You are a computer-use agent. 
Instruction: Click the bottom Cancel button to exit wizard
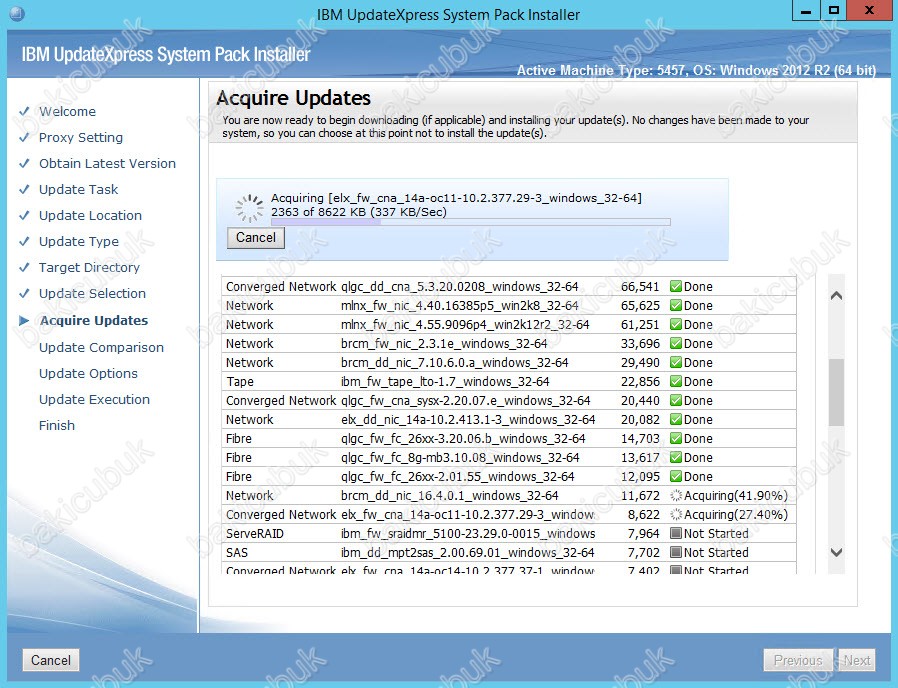point(50,660)
